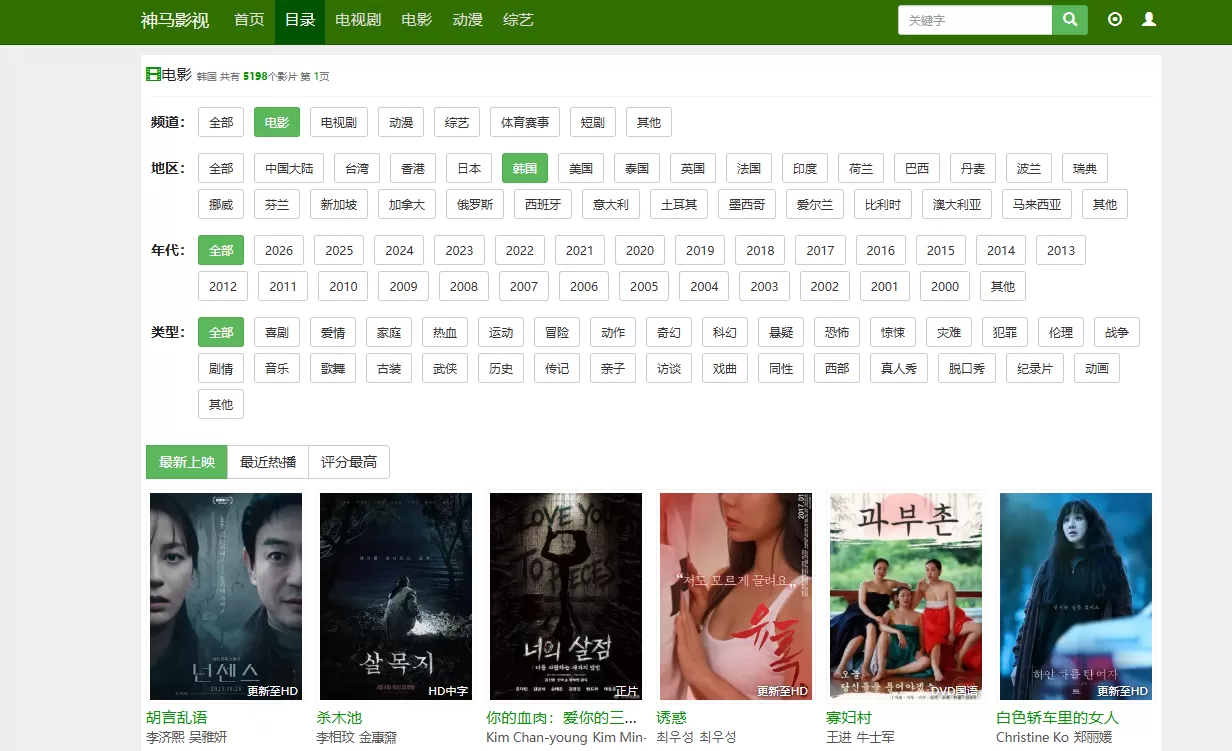The width and height of the screenshot is (1232, 751).
Task: Open the user account icon
Action: click(1149, 19)
